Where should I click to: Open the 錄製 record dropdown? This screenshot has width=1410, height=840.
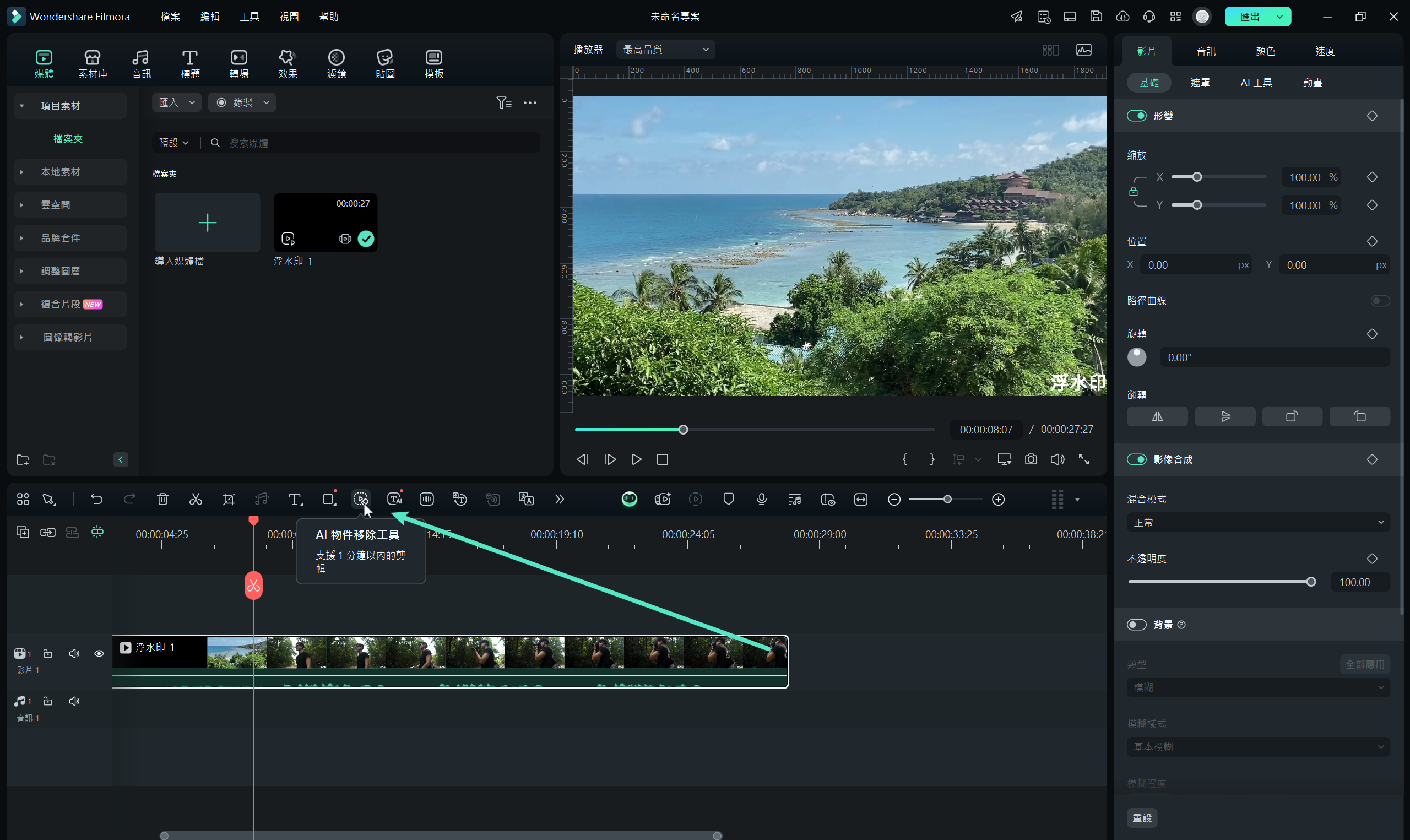pos(242,102)
